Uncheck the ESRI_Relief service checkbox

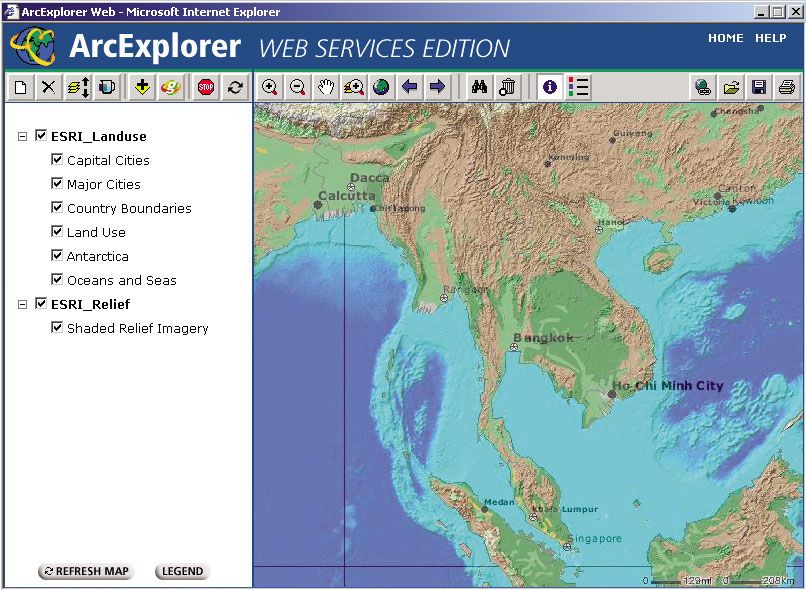point(41,303)
